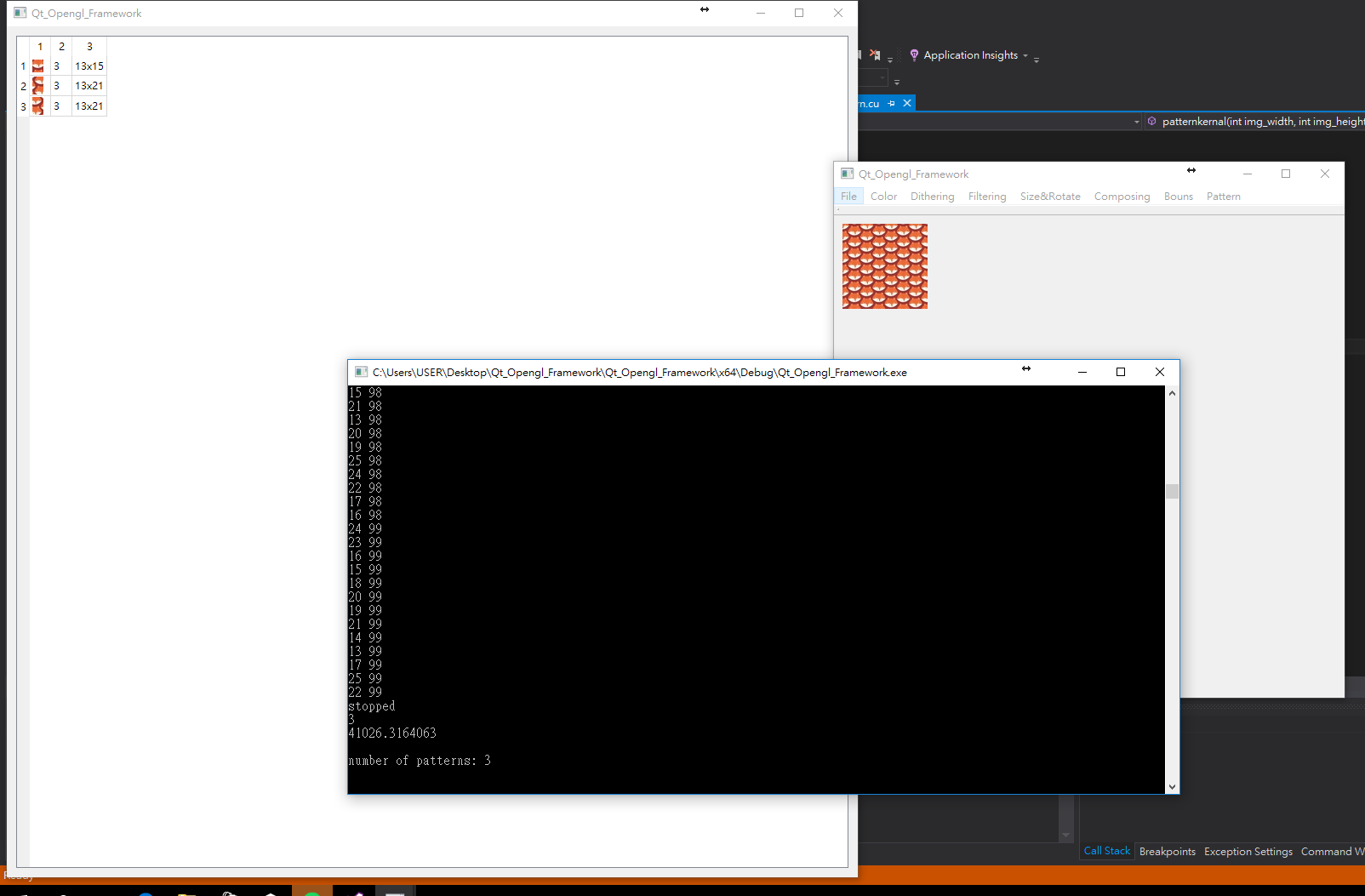Open the Bouns menu
Viewport: 1365px width, 896px height.
pos(1178,196)
